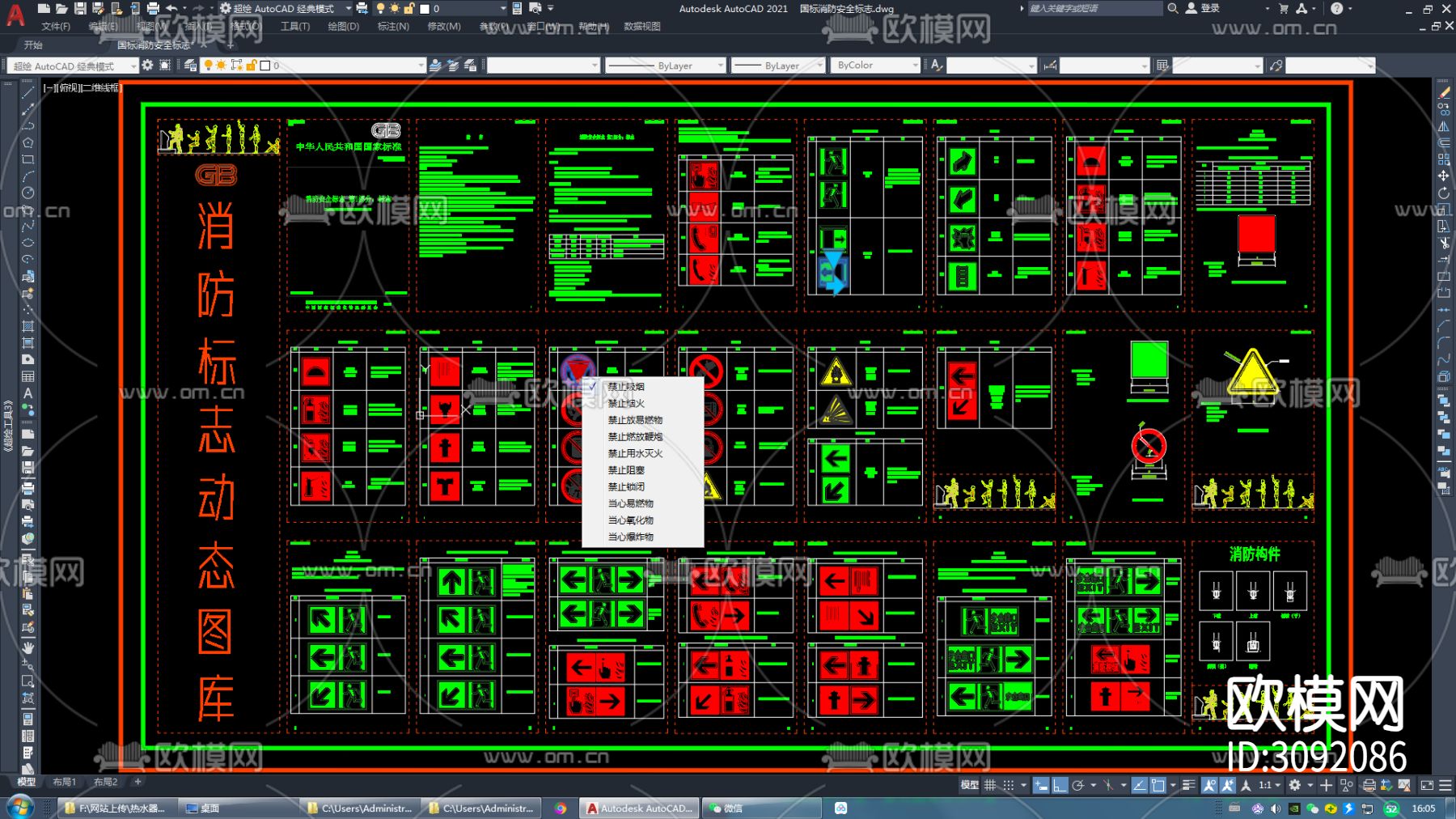Toggle lineweight display in the status bar
This screenshot has height=819, width=1456.
click(1188, 785)
